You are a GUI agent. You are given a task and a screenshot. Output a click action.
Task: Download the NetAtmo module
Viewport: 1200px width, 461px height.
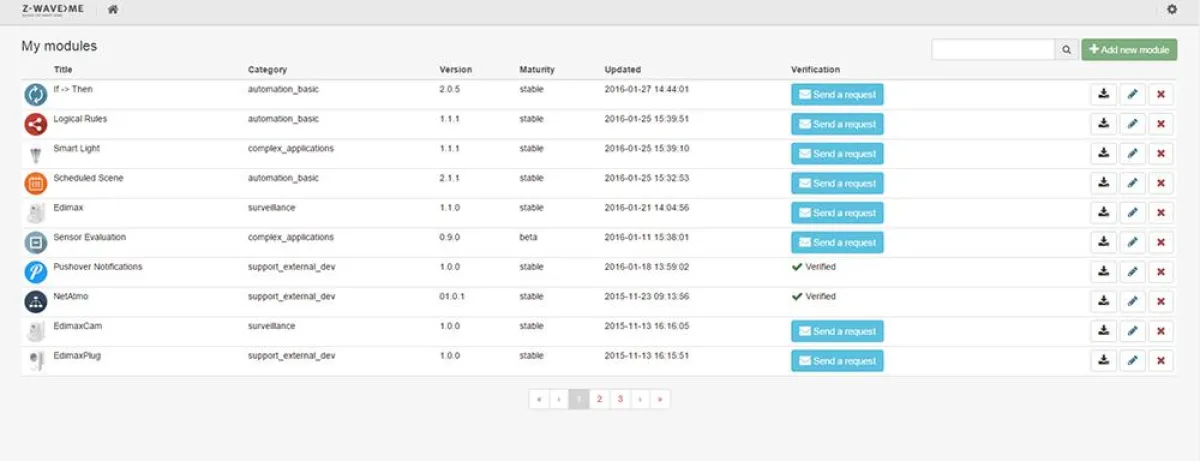tap(1103, 302)
